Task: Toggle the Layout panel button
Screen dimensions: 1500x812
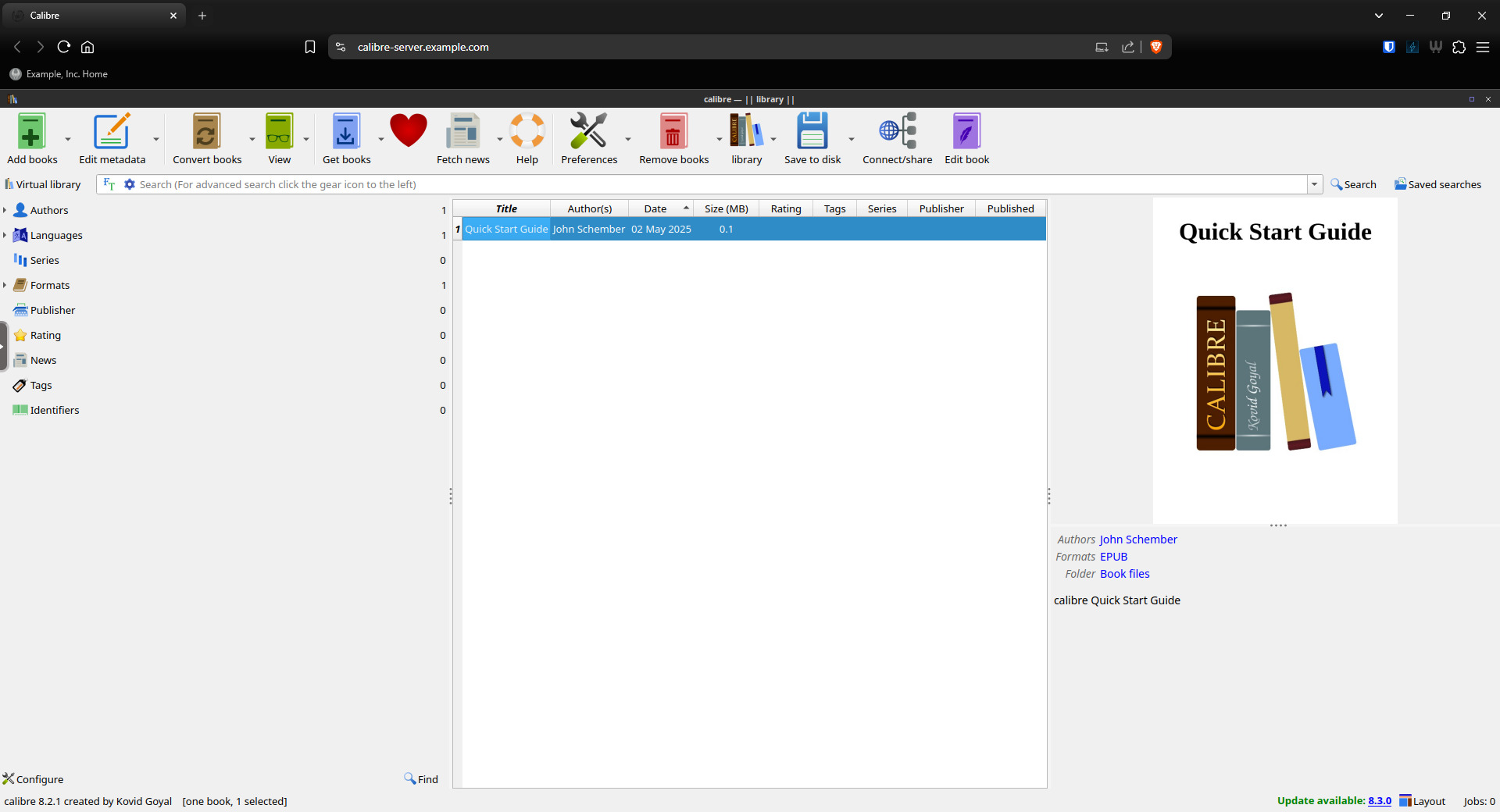Action: coord(1422,801)
